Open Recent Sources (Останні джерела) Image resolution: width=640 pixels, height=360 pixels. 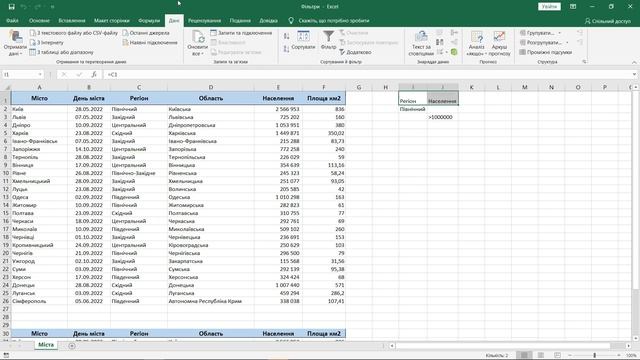point(146,33)
